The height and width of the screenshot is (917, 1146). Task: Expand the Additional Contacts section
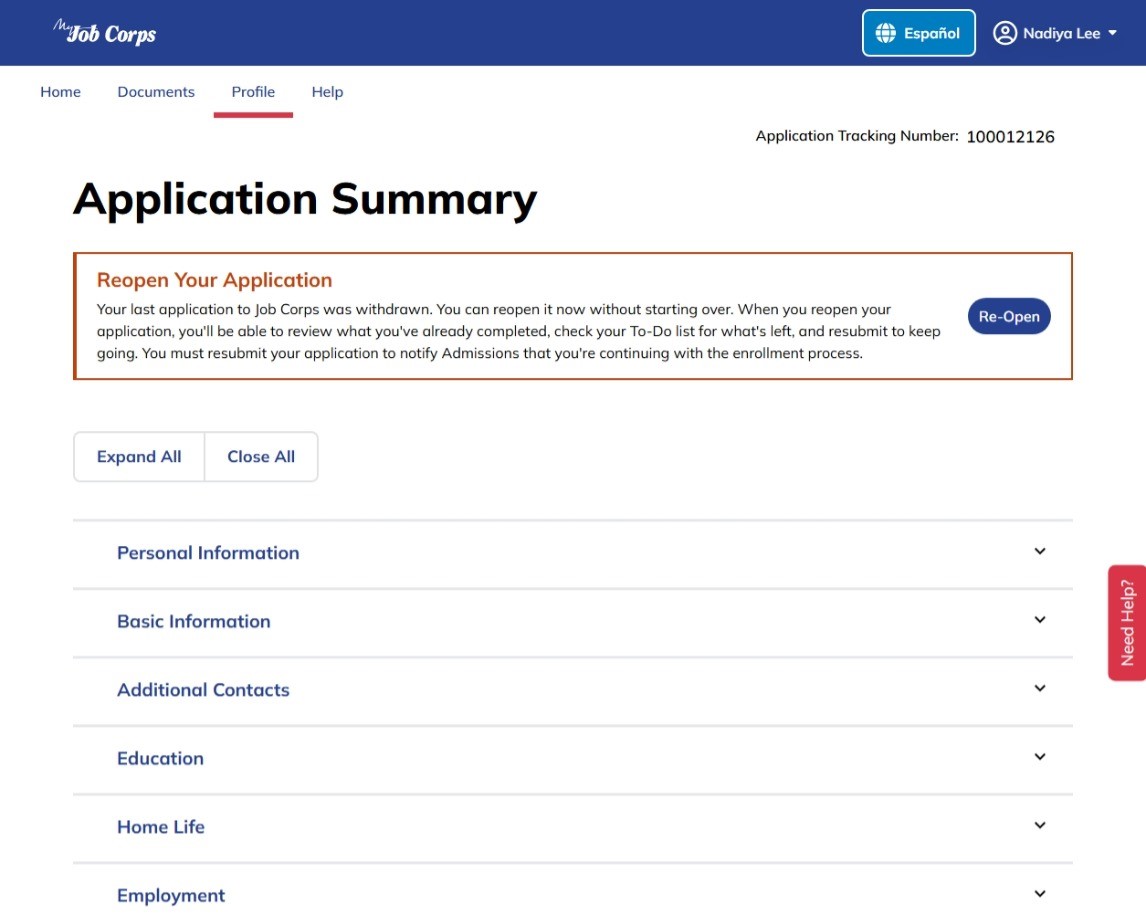pos(573,690)
